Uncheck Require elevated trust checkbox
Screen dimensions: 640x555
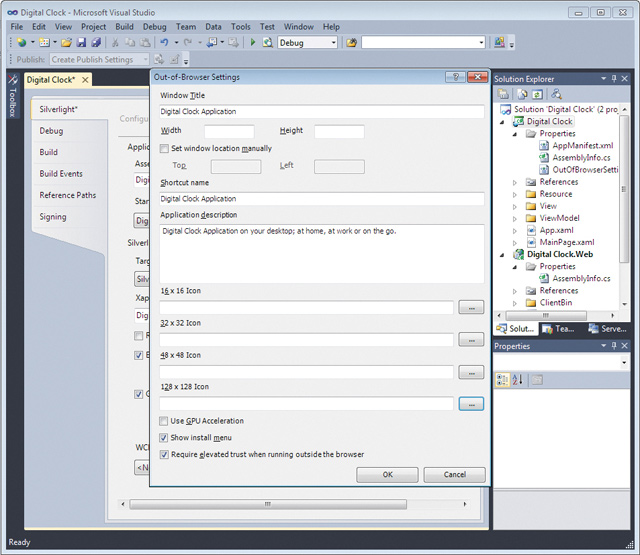point(164,455)
